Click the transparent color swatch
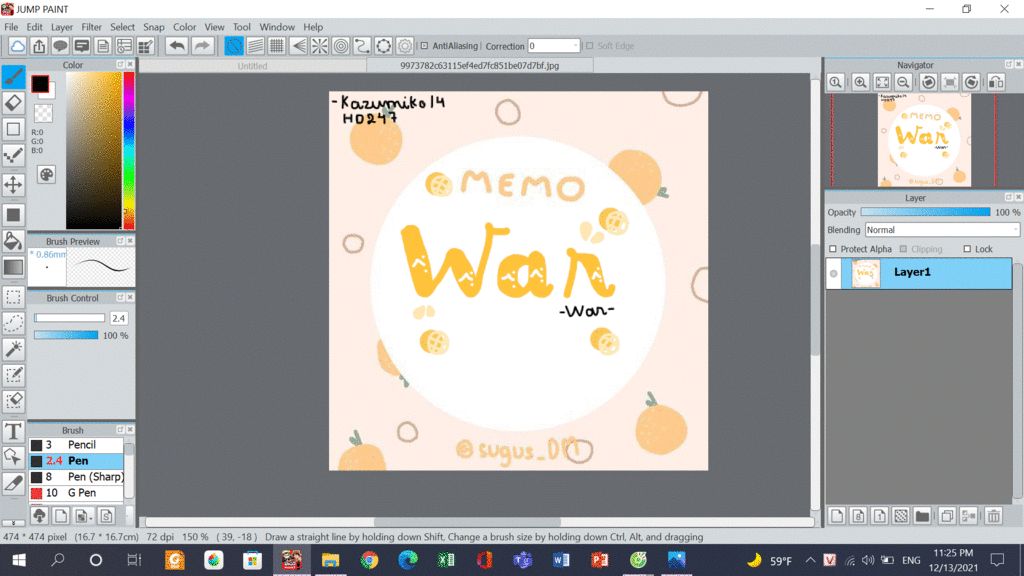 point(43,114)
